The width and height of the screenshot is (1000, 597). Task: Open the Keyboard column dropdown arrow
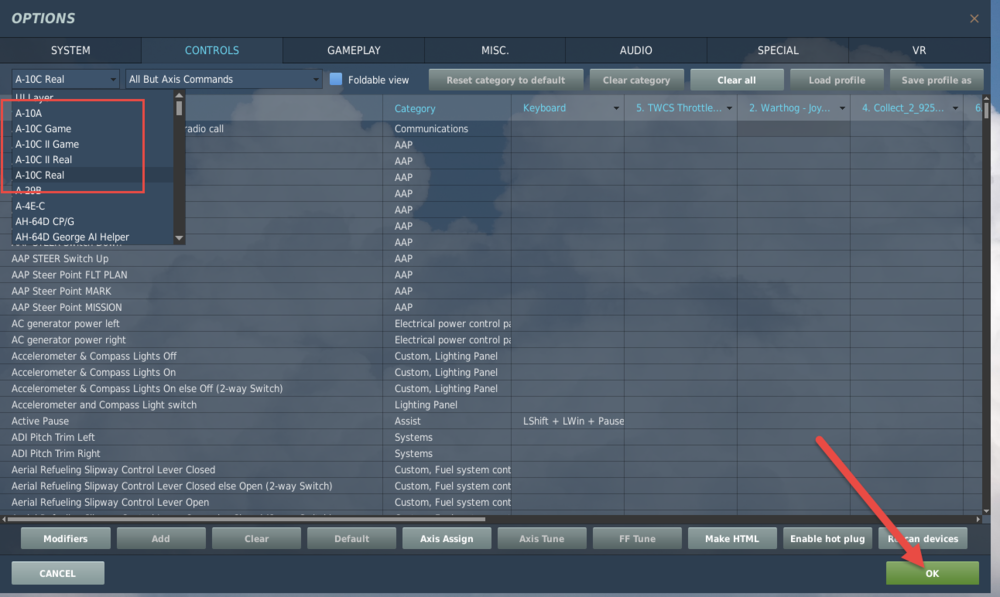(x=616, y=108)
